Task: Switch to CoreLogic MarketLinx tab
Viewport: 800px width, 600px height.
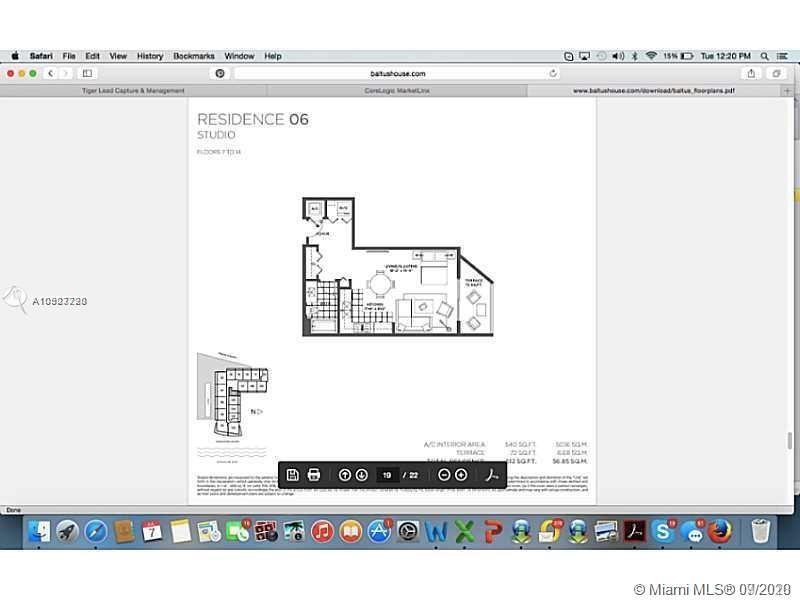Action: pyautogui.click(x=394, y=90)
